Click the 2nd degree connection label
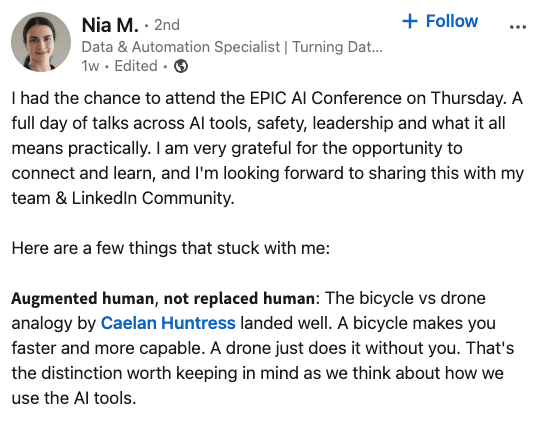The width and height of the screenshot is (538, 425). [x=167, y=25]
